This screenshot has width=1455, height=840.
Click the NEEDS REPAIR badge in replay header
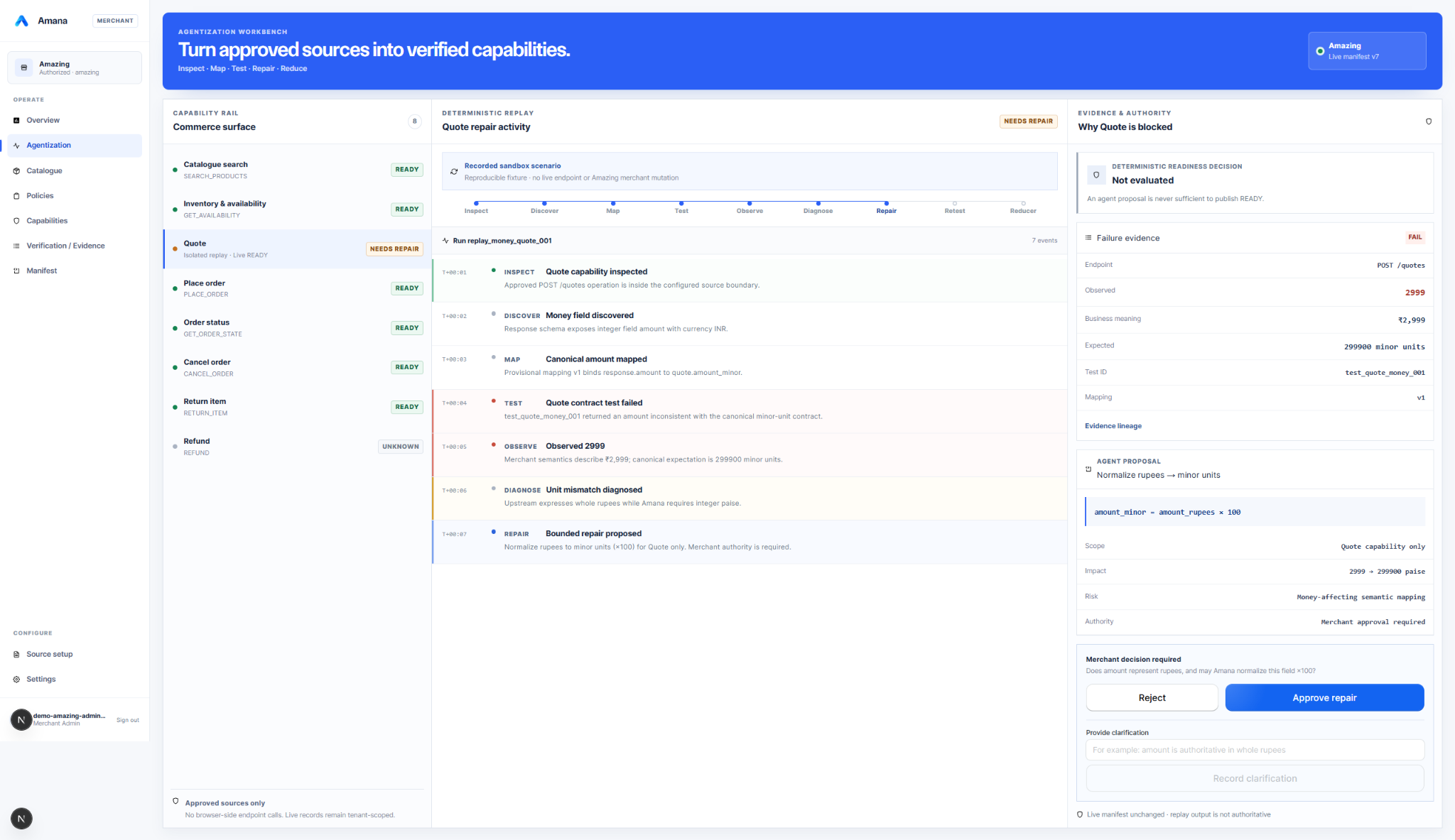point(1028,121)
